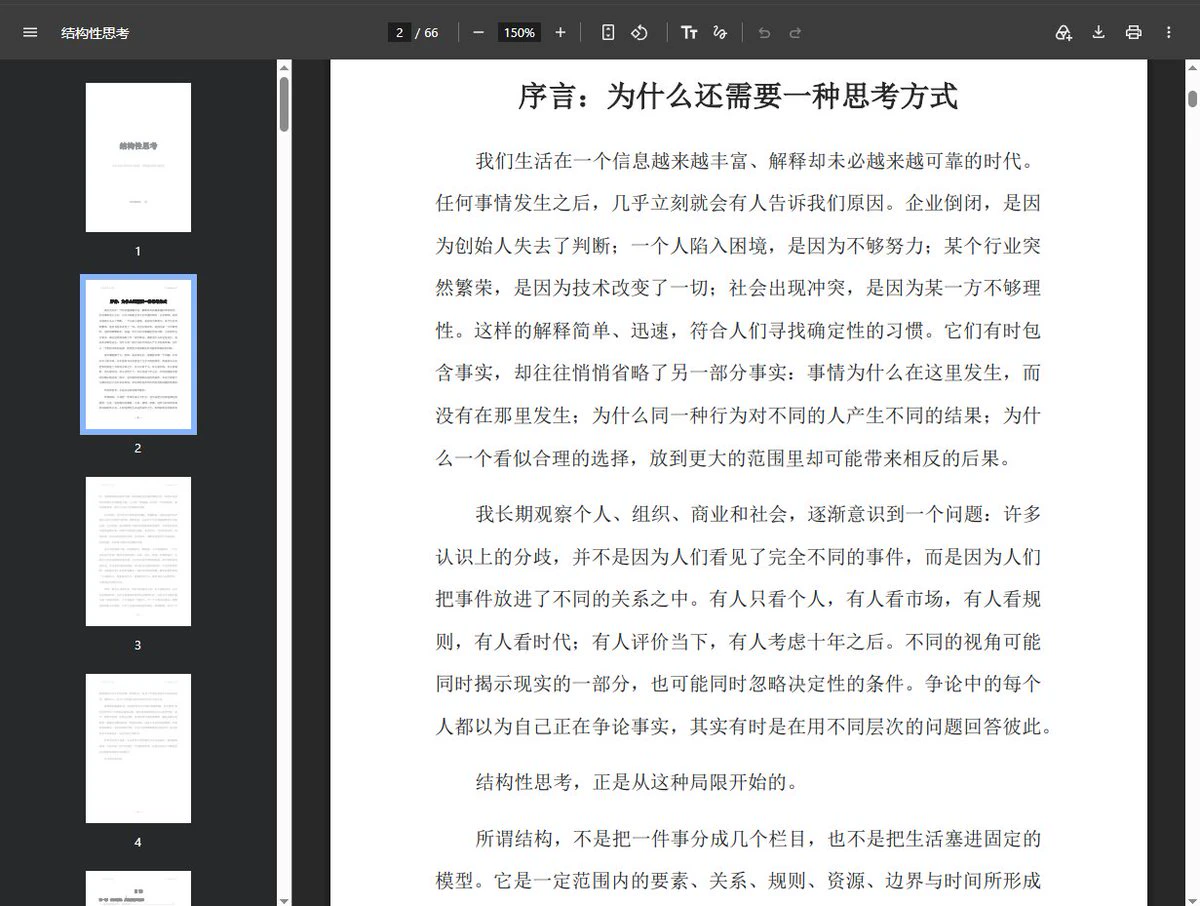Click the zoom out minus button
1200x906 pixels.
[478, 32]
